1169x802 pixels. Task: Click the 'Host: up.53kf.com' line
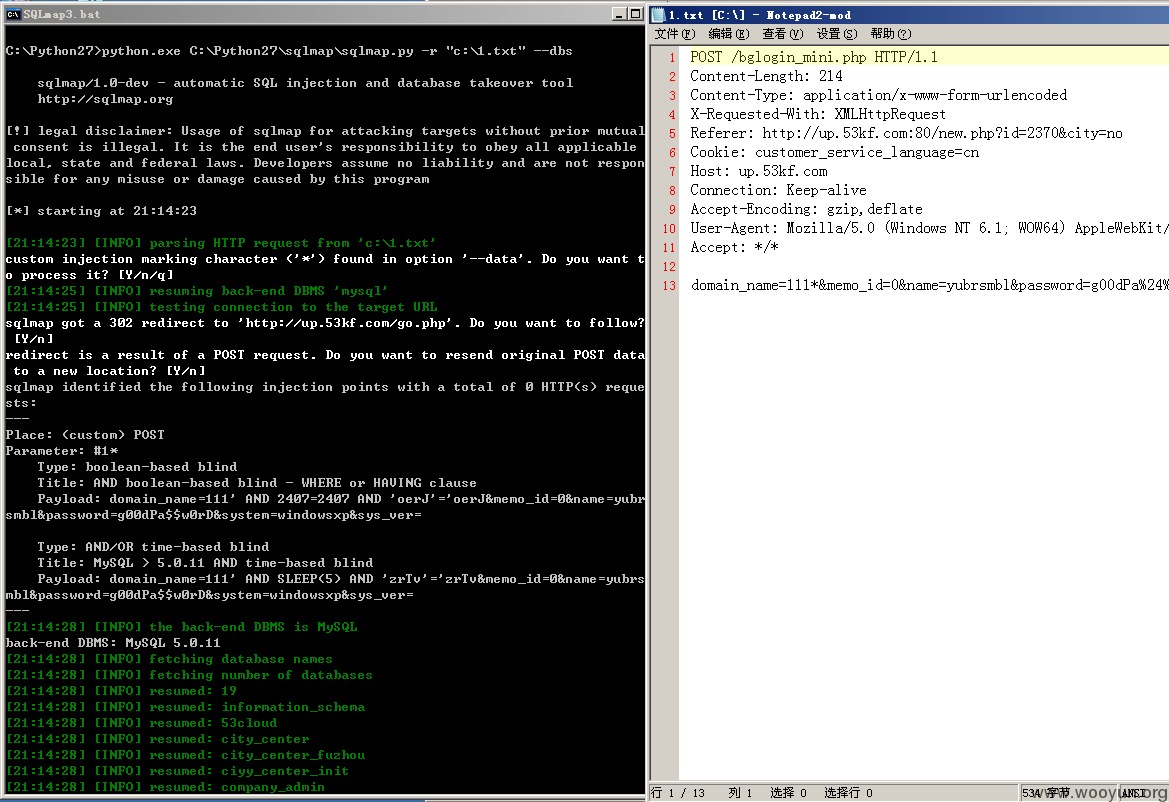(758, 171)
